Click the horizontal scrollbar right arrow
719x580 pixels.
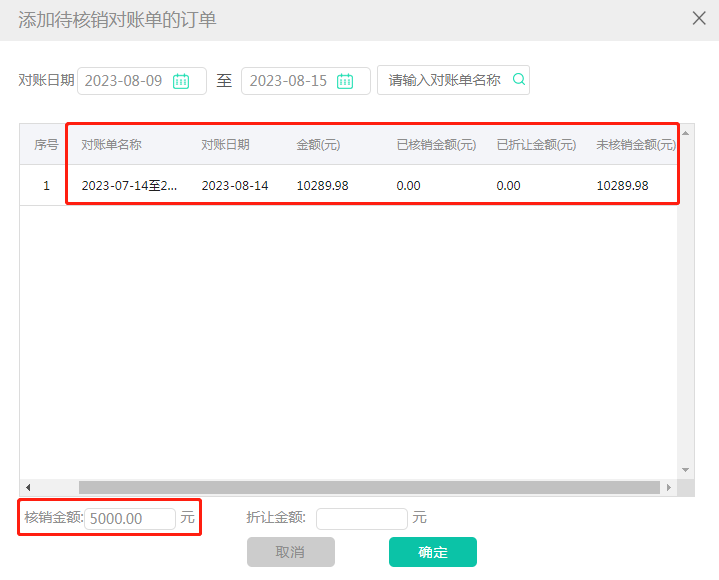pyautogui.click(x=669, y=487)
